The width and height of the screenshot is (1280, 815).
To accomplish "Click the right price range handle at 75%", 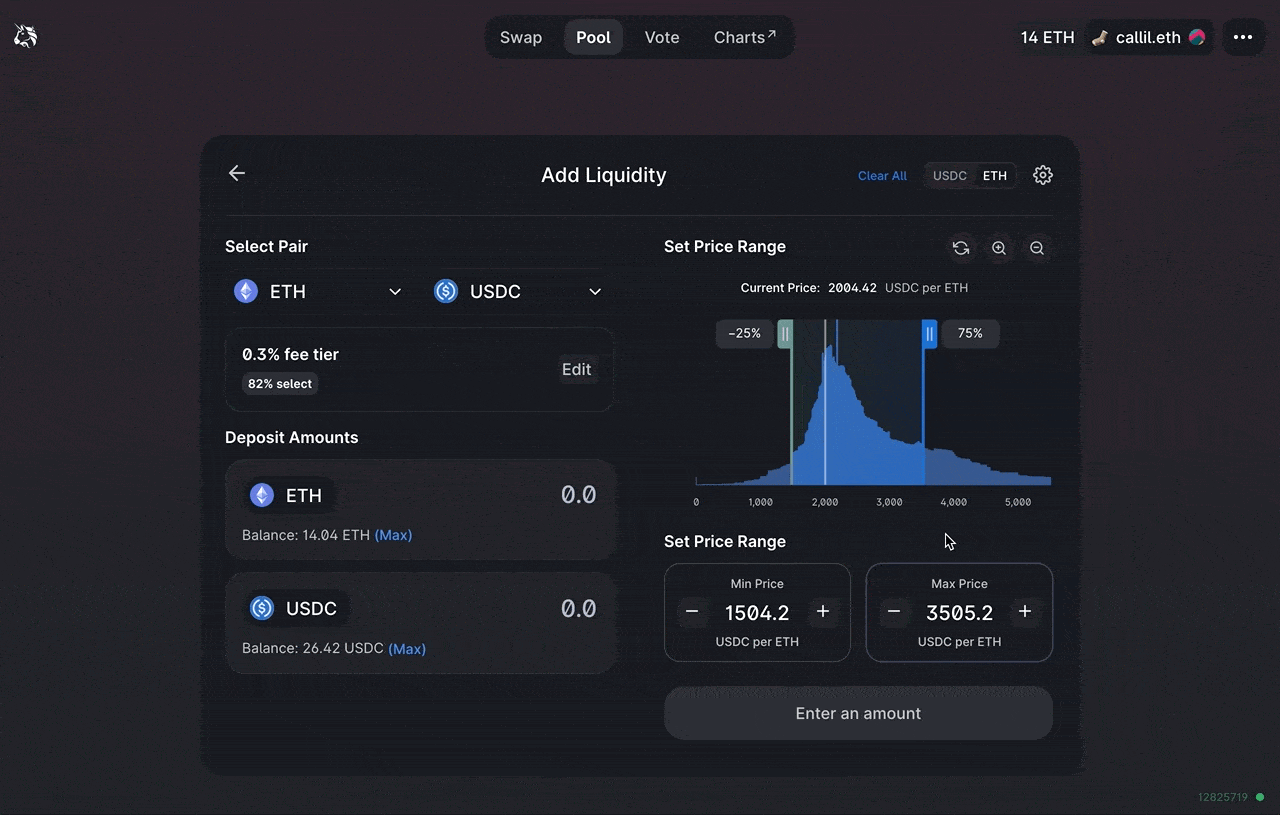I will [x=929, y=334].
